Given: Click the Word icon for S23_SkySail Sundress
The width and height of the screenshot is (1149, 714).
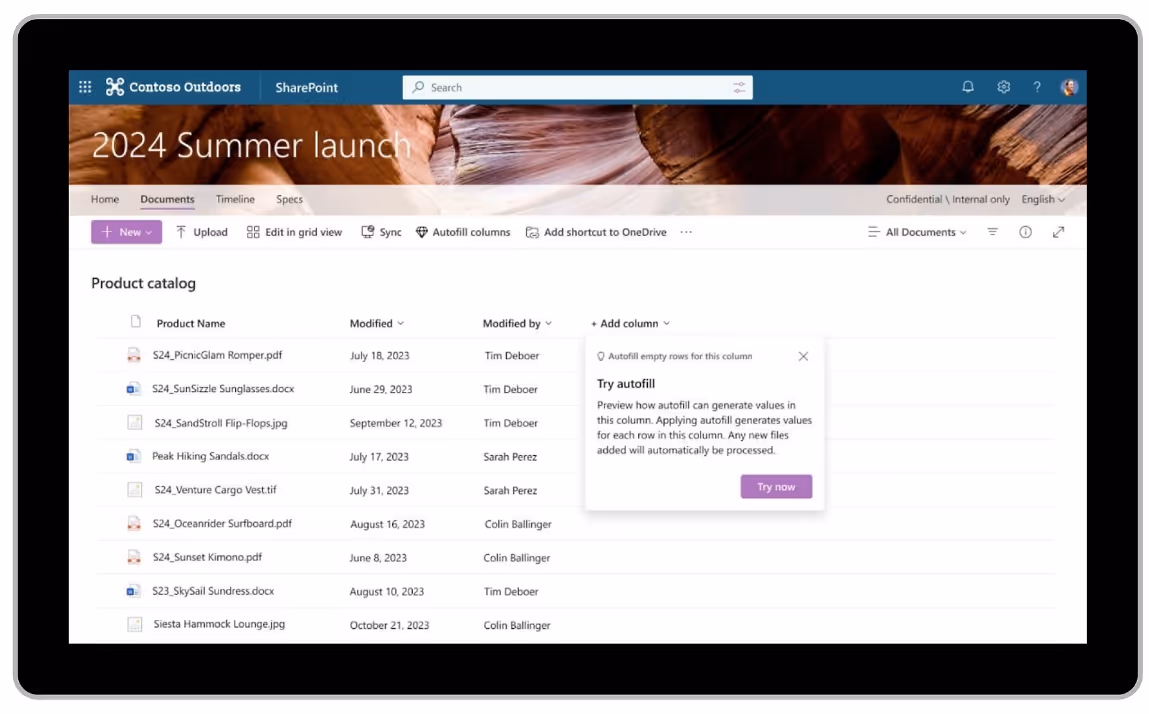Looking at the screenshot, I should click(x=133, y=591).
